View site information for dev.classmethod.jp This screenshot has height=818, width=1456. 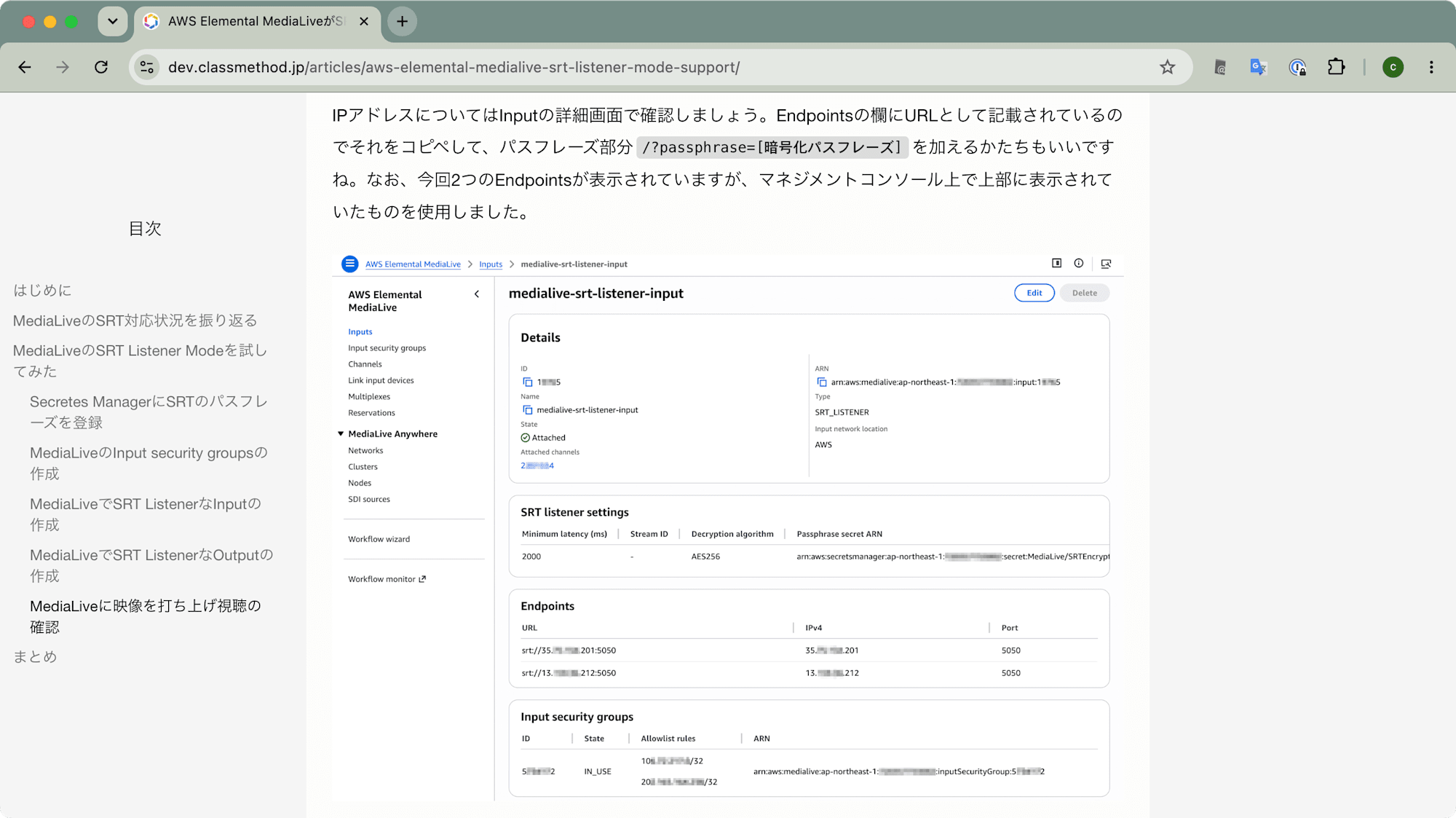point(147,67)
